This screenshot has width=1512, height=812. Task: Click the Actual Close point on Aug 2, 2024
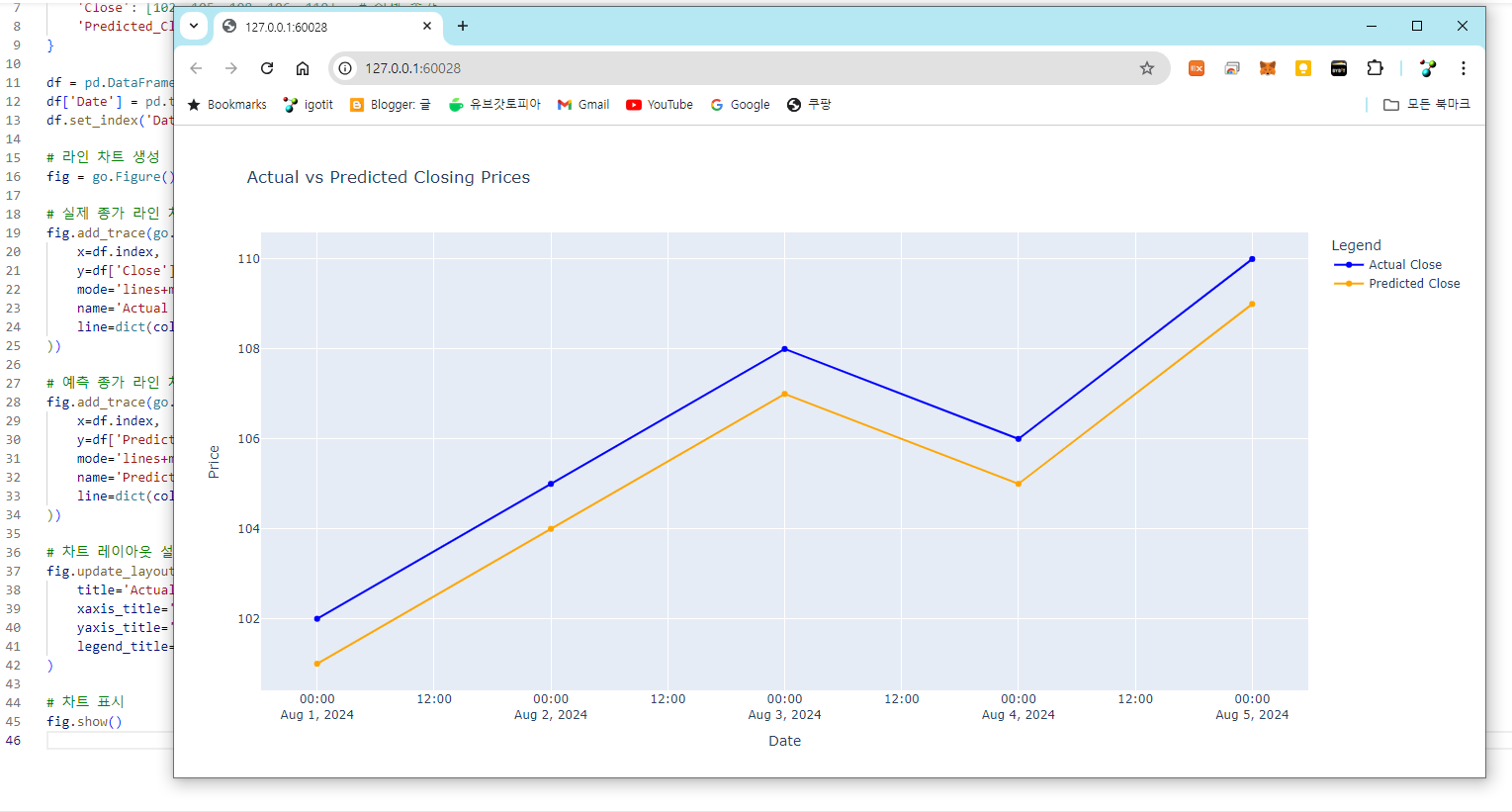(551, 484)
